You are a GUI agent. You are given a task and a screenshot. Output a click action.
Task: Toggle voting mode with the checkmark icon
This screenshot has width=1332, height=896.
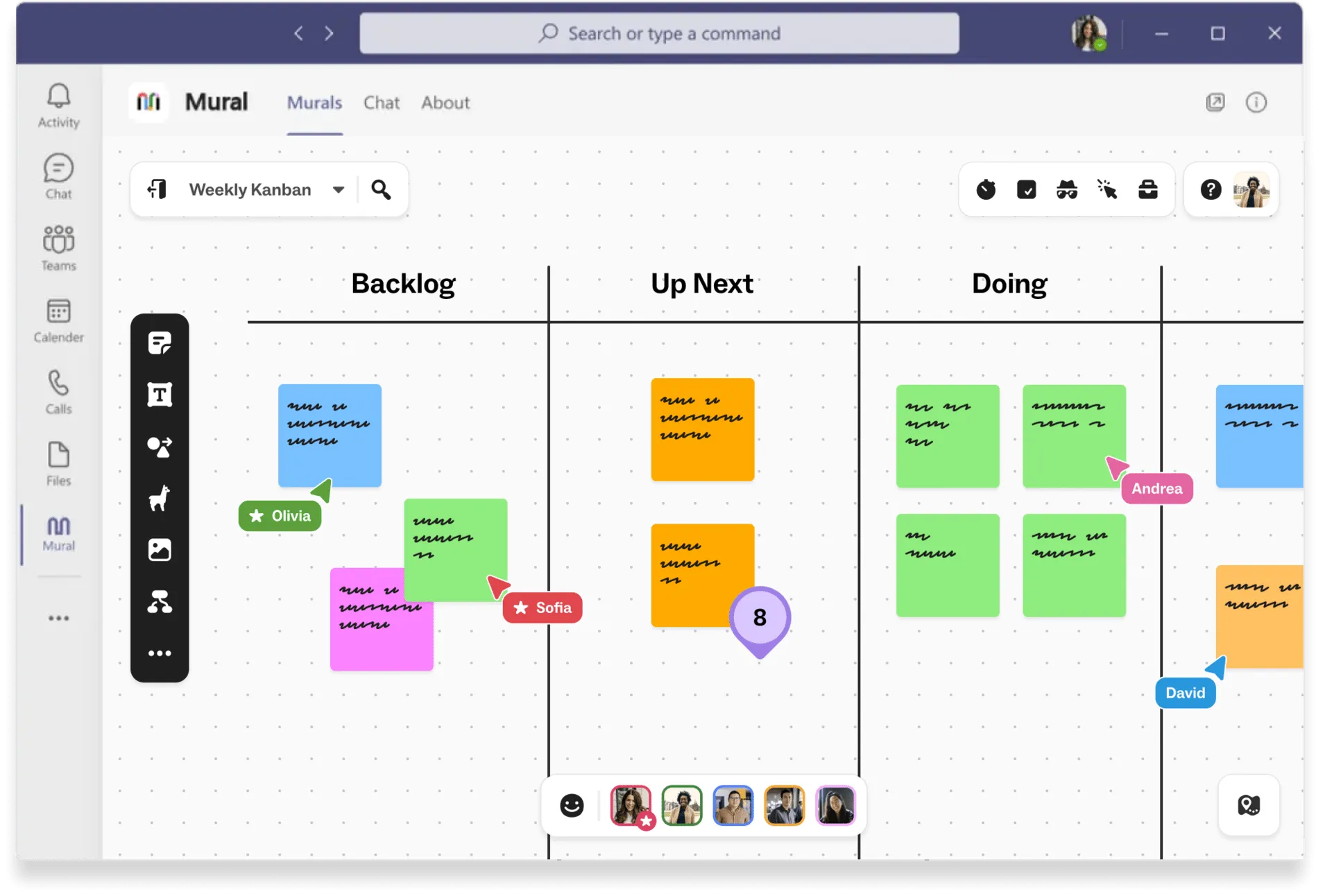pos(1027,189)
